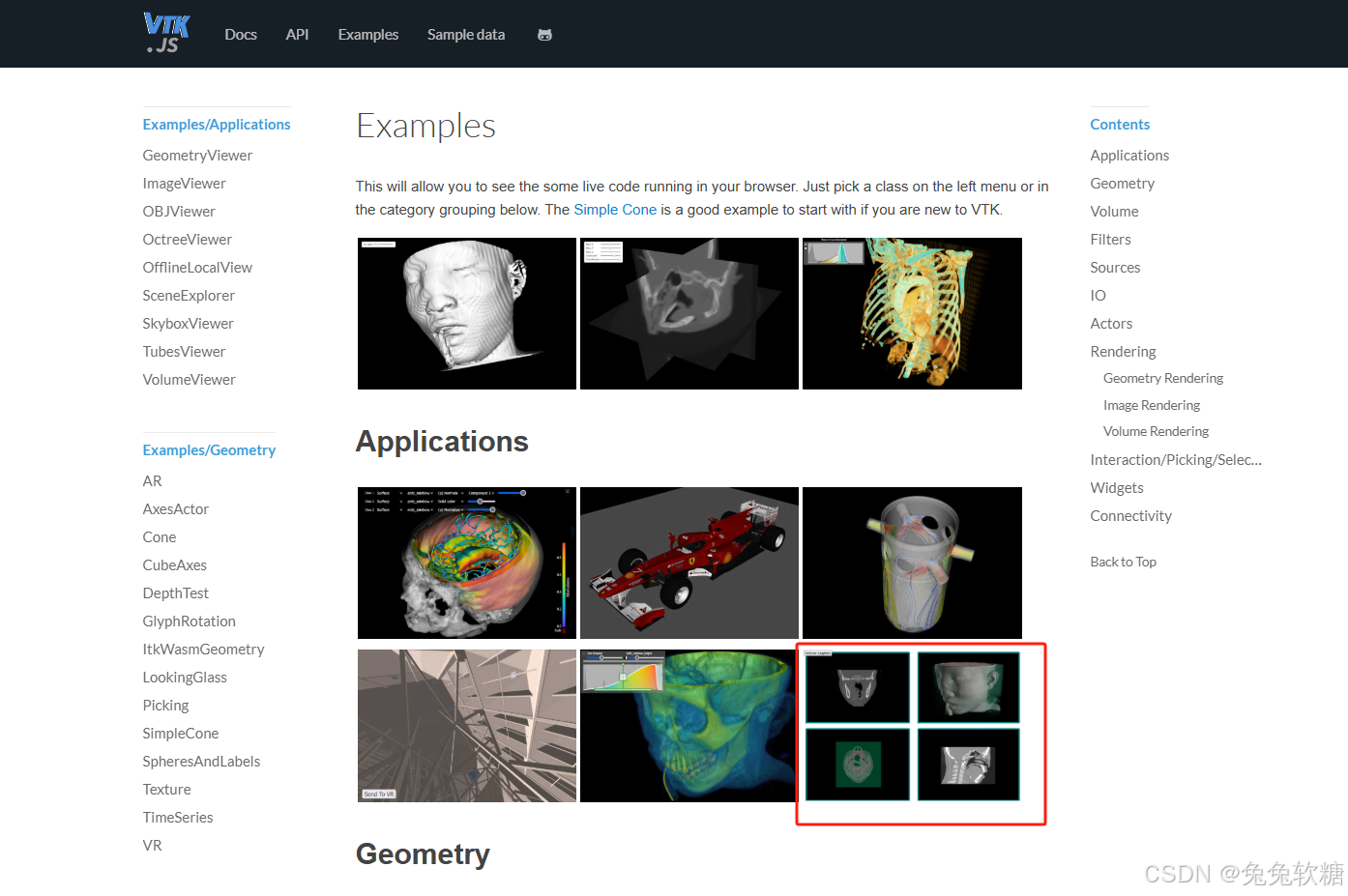Select the Picking example under Examples/Geometry
The width and height of the screenshot is (1348, 896).
pos(165,705)
